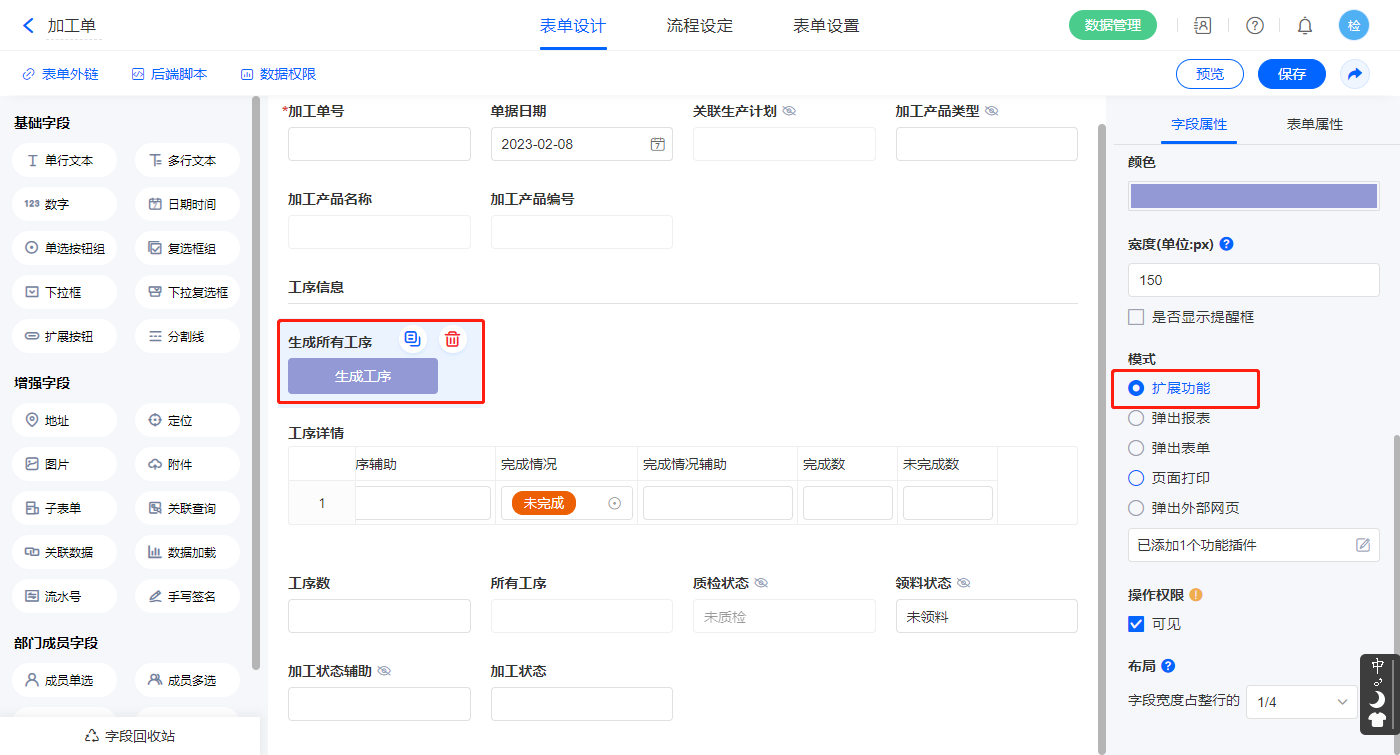Image resolution: width=1400 pixels, height=755 pixels.
Task: Select the 弹出报表 mode radio button
Action: pyautogui.click(x=1136, y=418)
